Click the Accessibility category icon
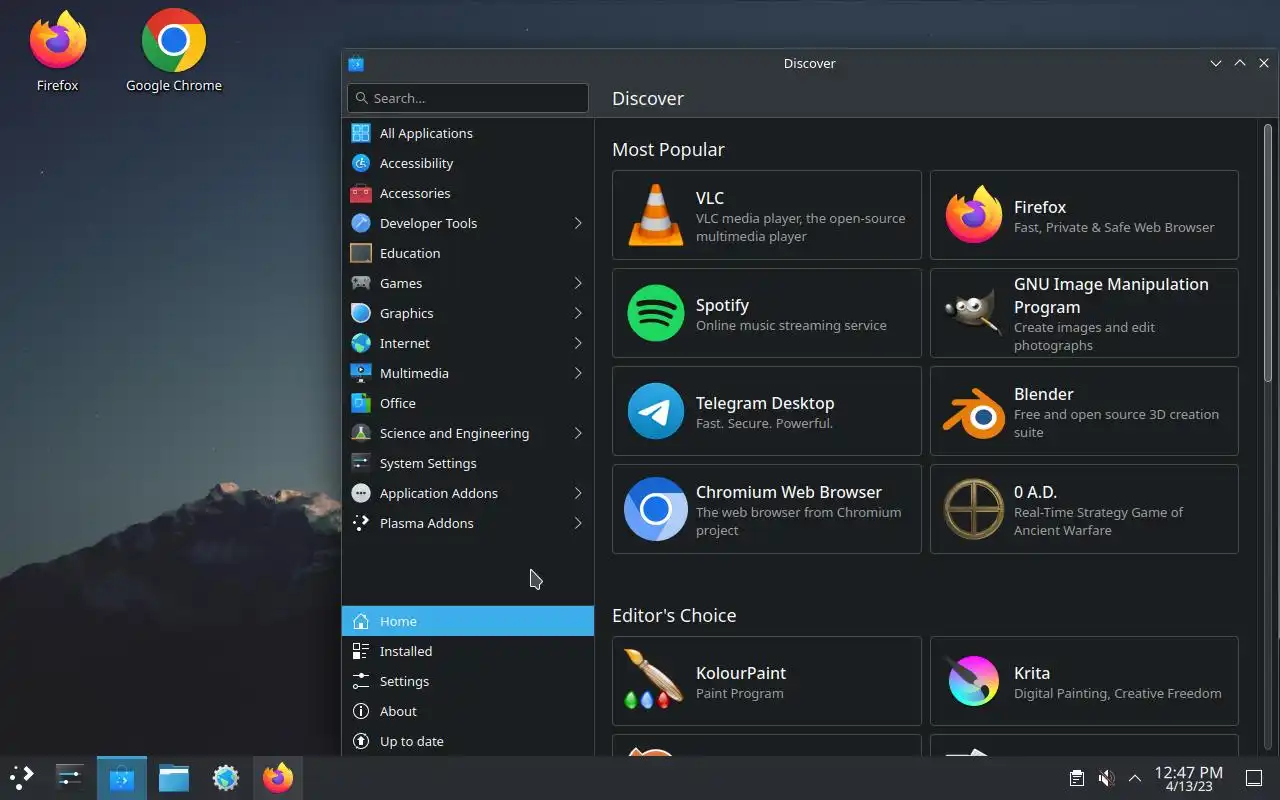The height and width of the screenshot is (800, 1280). (361, 163)
